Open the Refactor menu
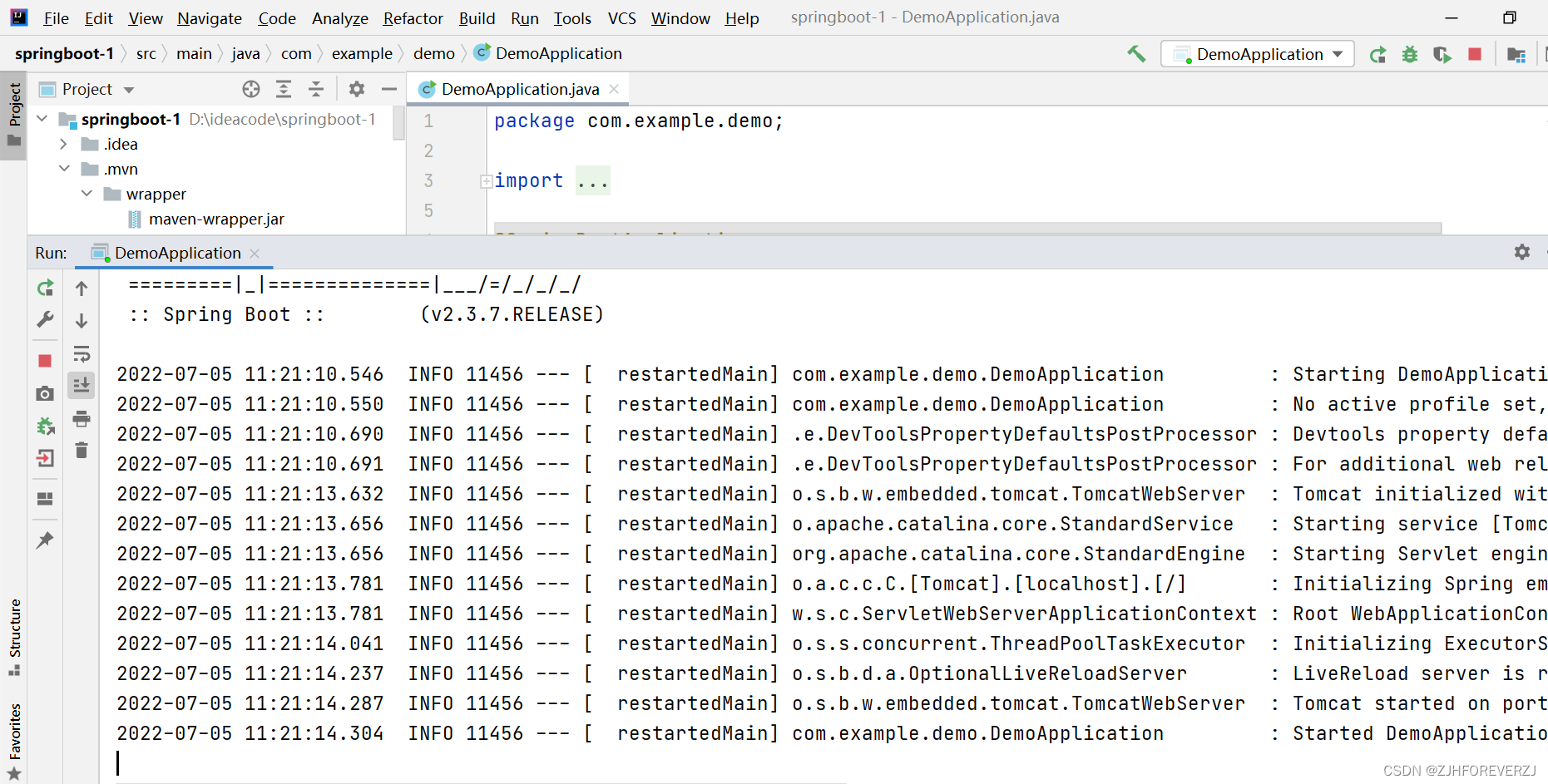The width and height of the screenshot is (1548, 784). (413, 18)
